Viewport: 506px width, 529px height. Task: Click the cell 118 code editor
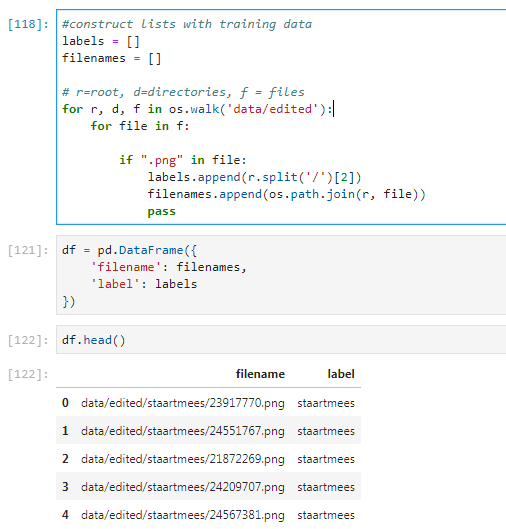point(281,117)
